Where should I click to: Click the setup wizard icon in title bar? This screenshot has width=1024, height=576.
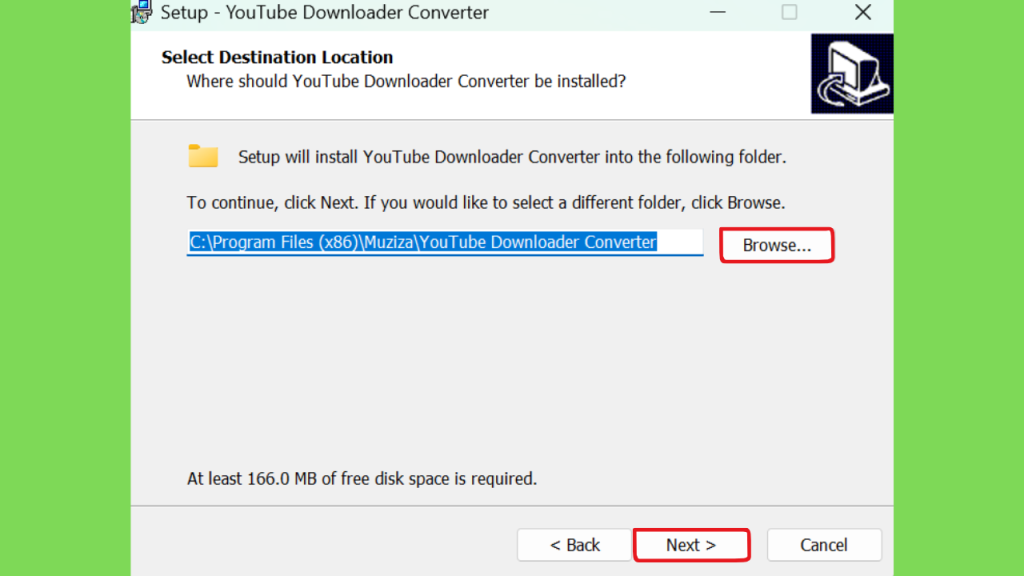click(x=141, y=12)
